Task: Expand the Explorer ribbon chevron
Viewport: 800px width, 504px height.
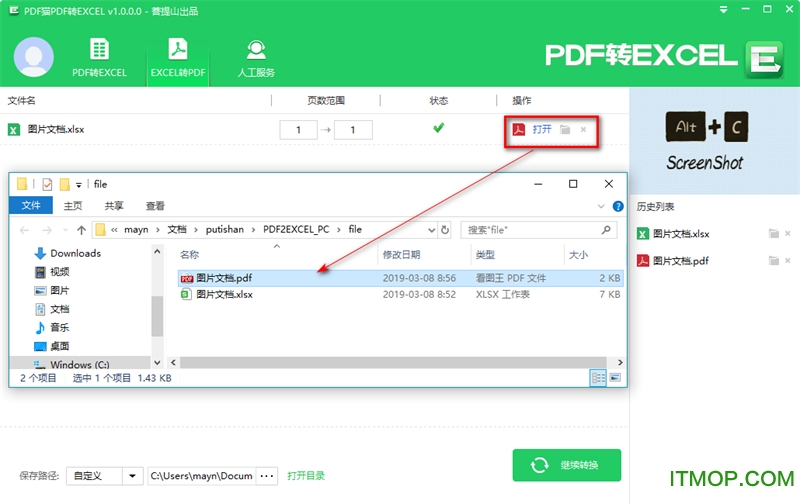Action: (601, 206)
